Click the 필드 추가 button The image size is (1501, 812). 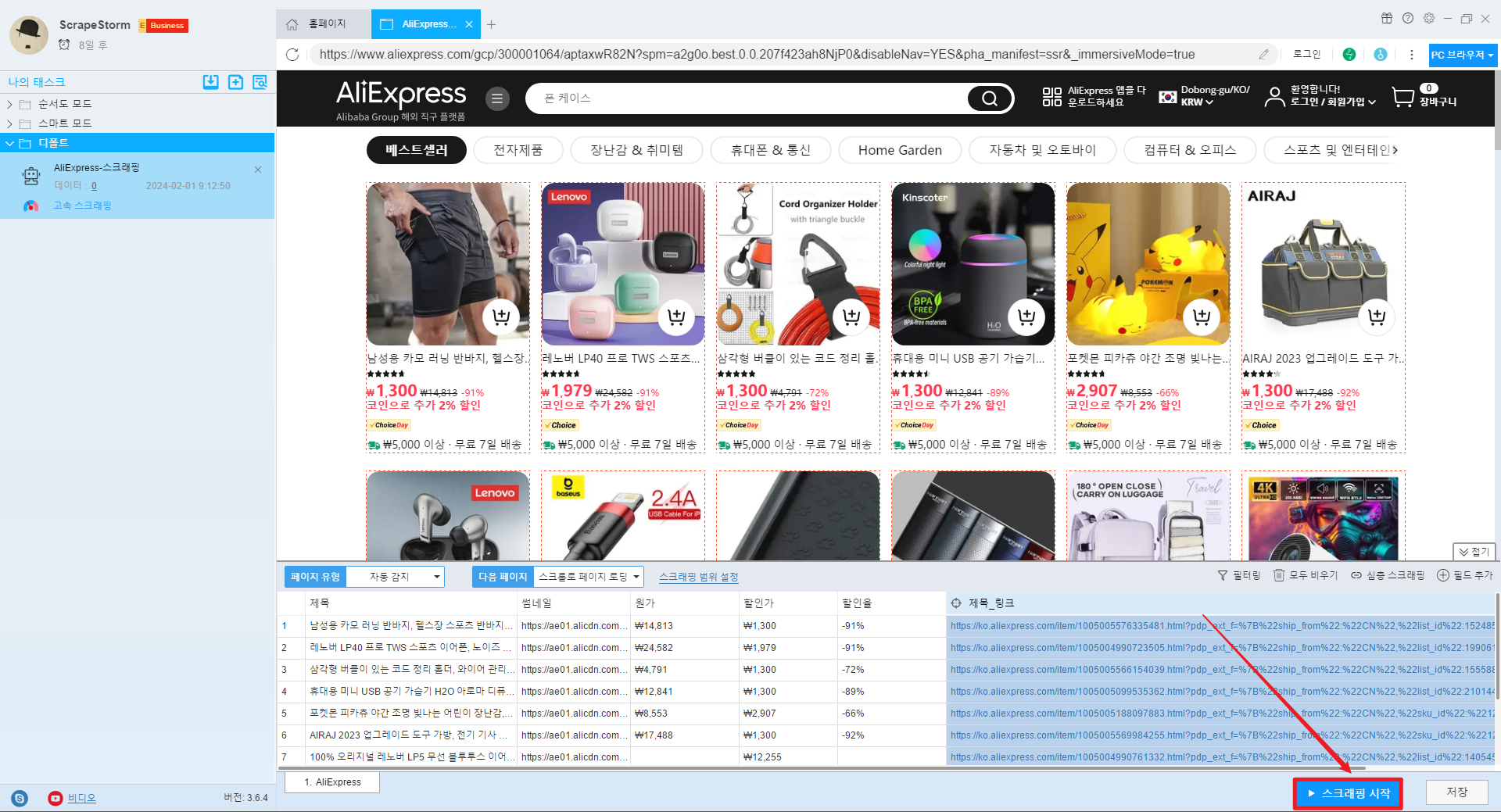point(1465,575)
